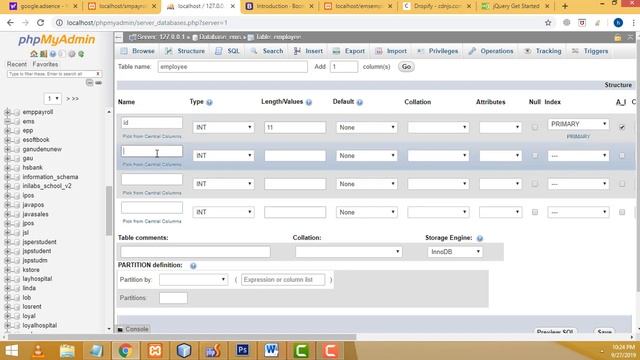This screenshot has width=640, height=360.
Task: Toggle A_I checkbox in fourth column row
Action: coord(622,212)
